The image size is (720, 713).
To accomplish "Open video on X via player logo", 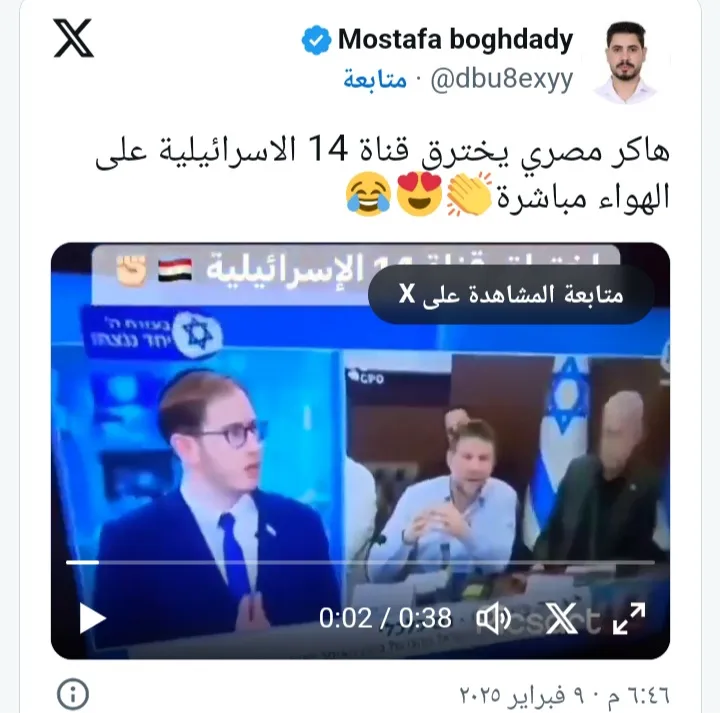I will click(x=561, y=618).
